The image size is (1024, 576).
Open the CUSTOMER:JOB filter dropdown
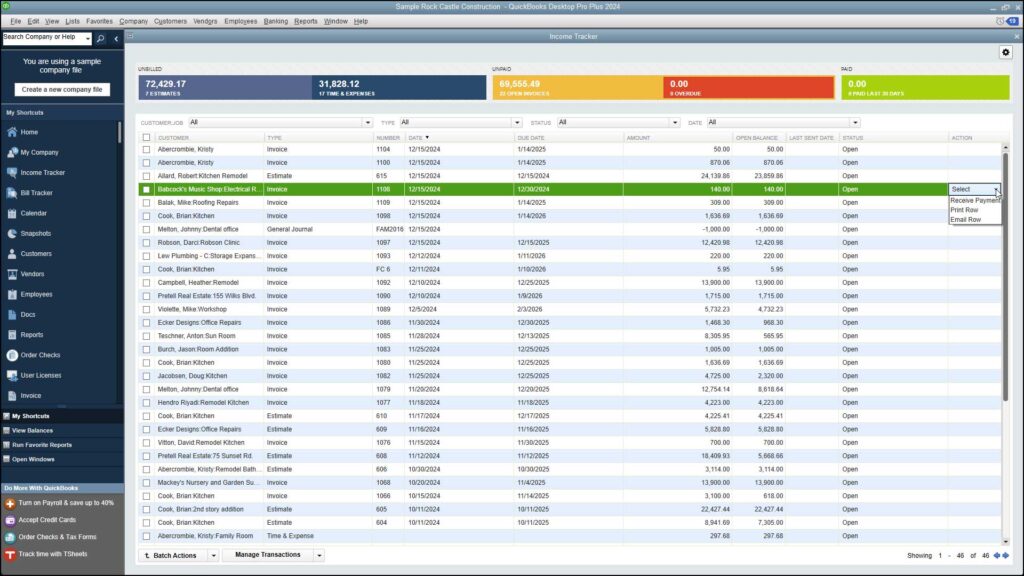click(367, 121)
